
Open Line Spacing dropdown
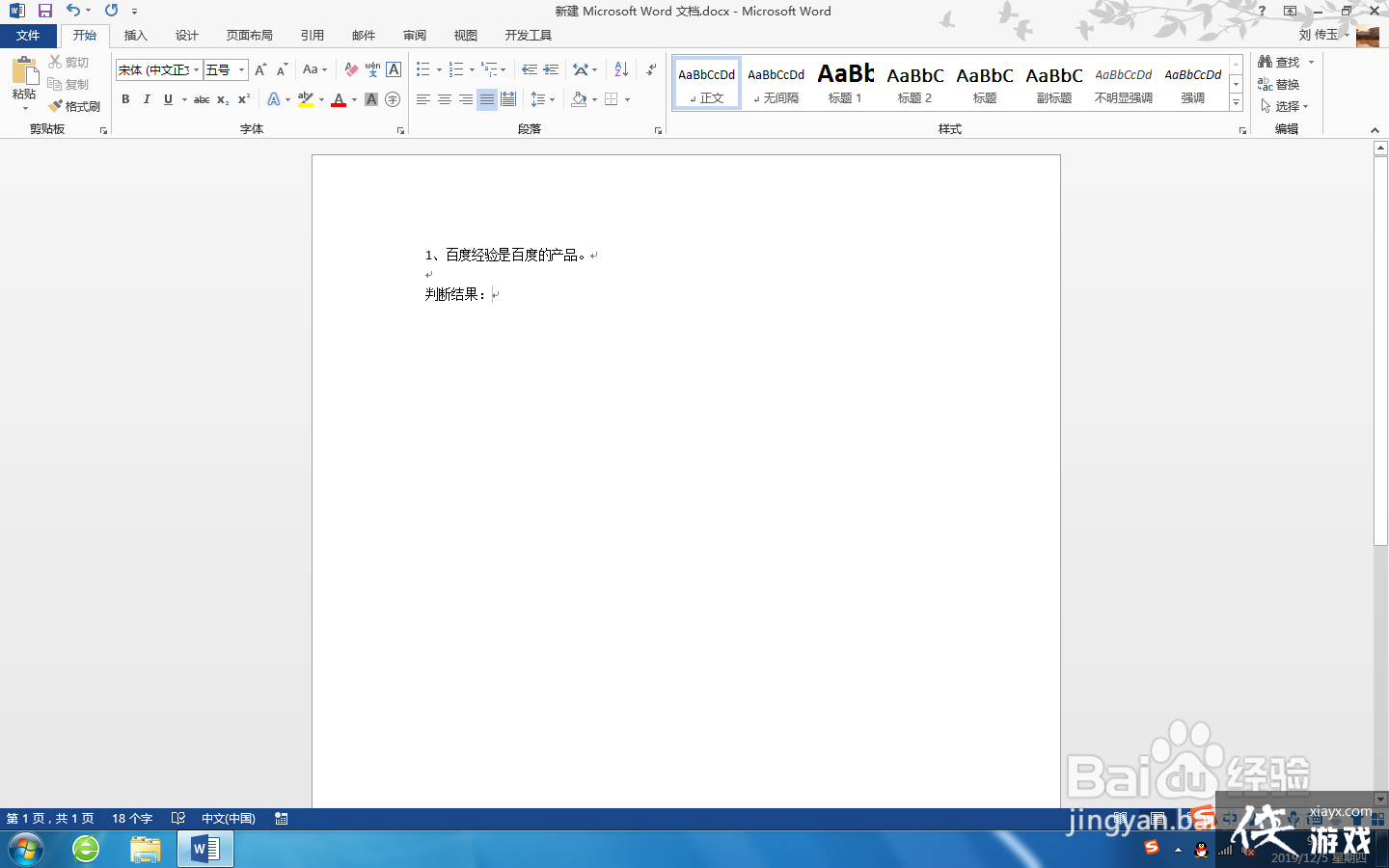pyautogui.click(x=542, y=99)
